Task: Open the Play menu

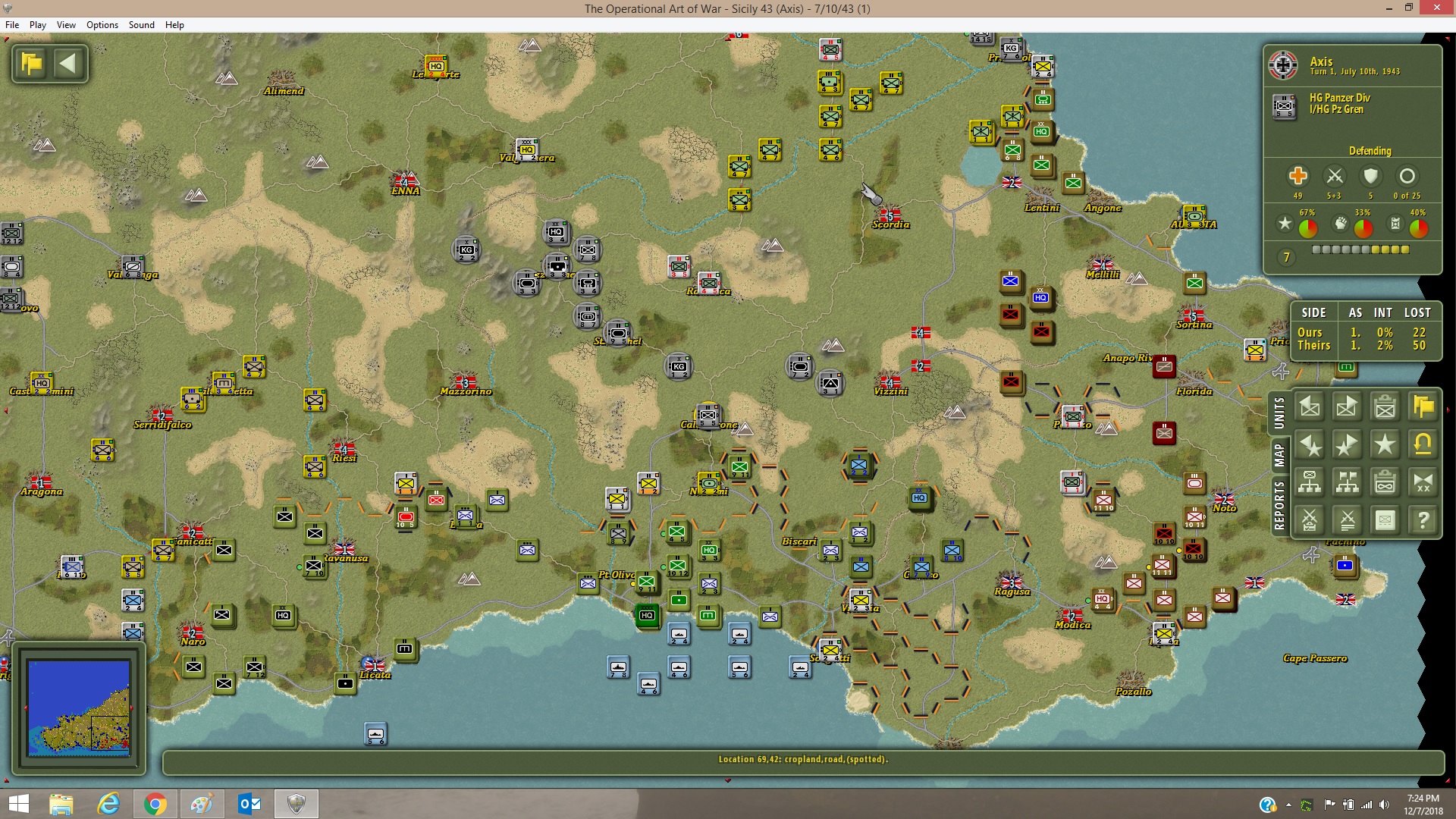Action: (38, 25)
